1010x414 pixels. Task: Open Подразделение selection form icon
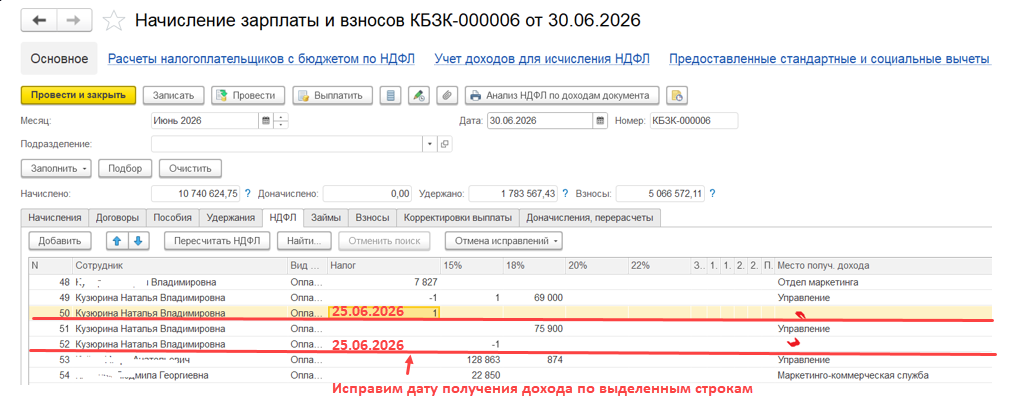[x=444, y=144]
